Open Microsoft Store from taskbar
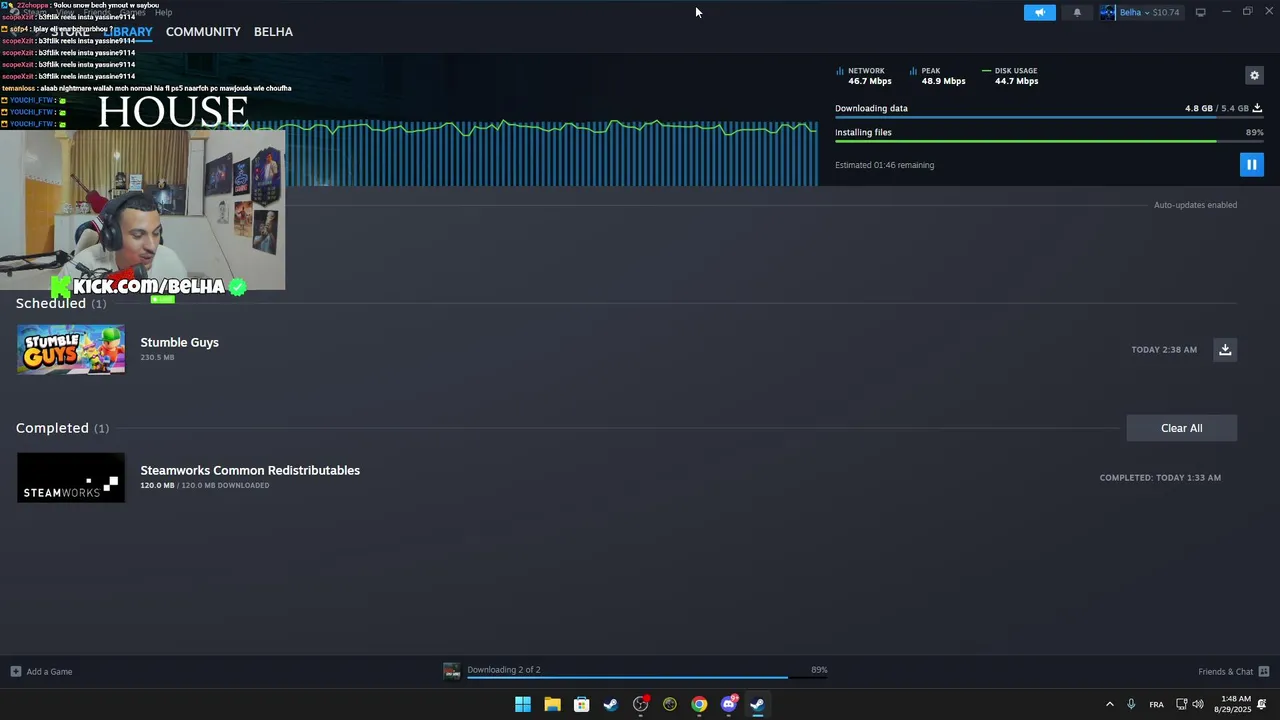Viewport: 1280px width, 720px height. [x=581, y=704]
